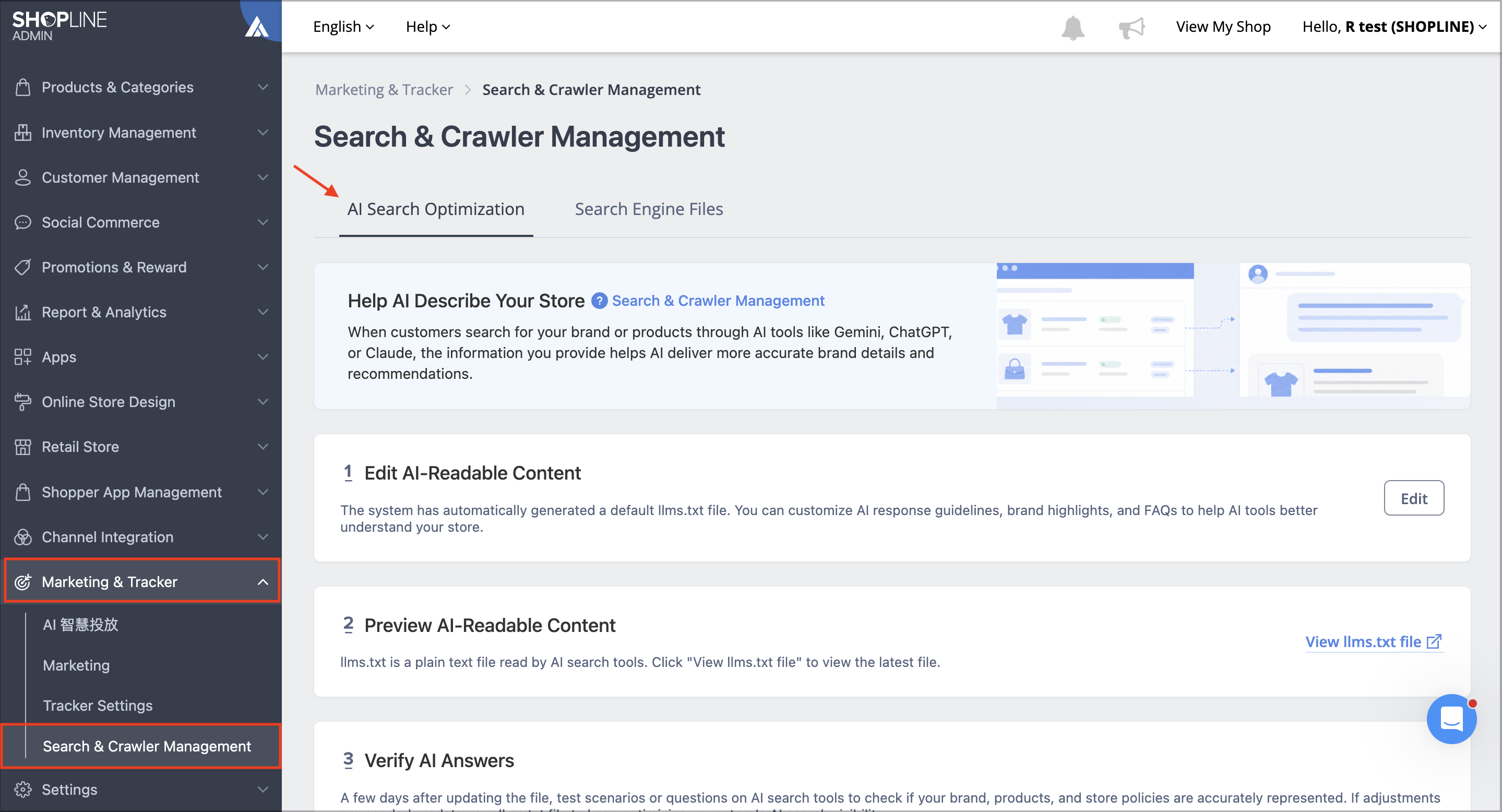Click the Inventory Management boxes icon
Screen dimensions: 1502x812
[x=23, y=133]
